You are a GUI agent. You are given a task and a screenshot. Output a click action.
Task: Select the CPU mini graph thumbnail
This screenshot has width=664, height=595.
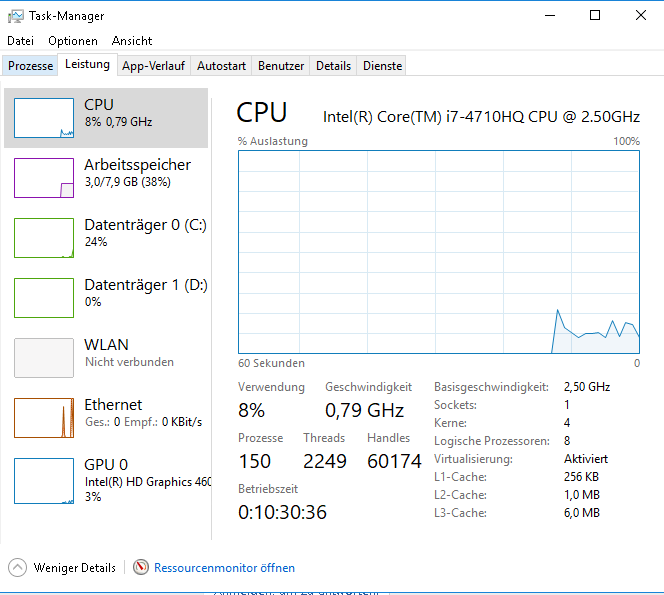44,118
